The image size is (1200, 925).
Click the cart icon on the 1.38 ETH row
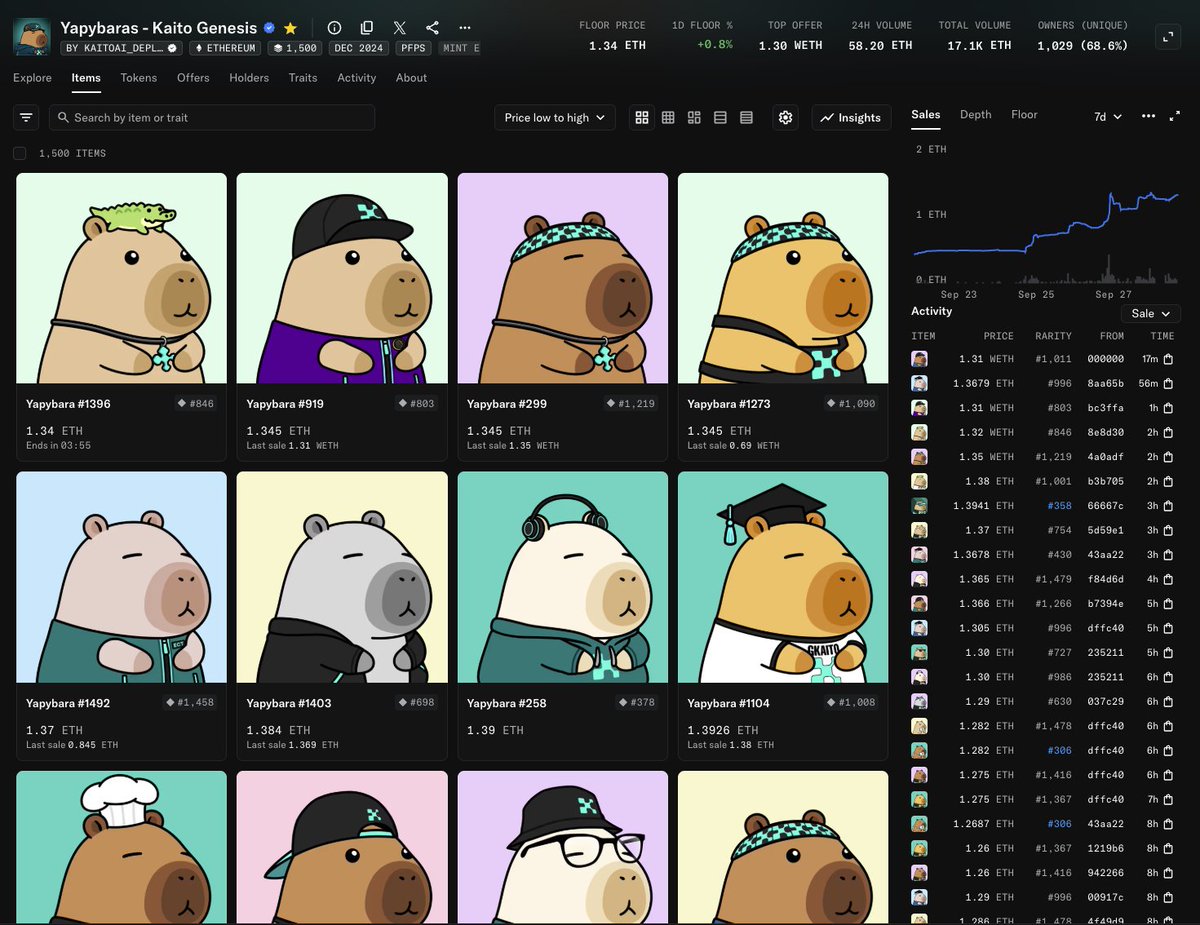pyautogui.click(x=1168, y=481)
